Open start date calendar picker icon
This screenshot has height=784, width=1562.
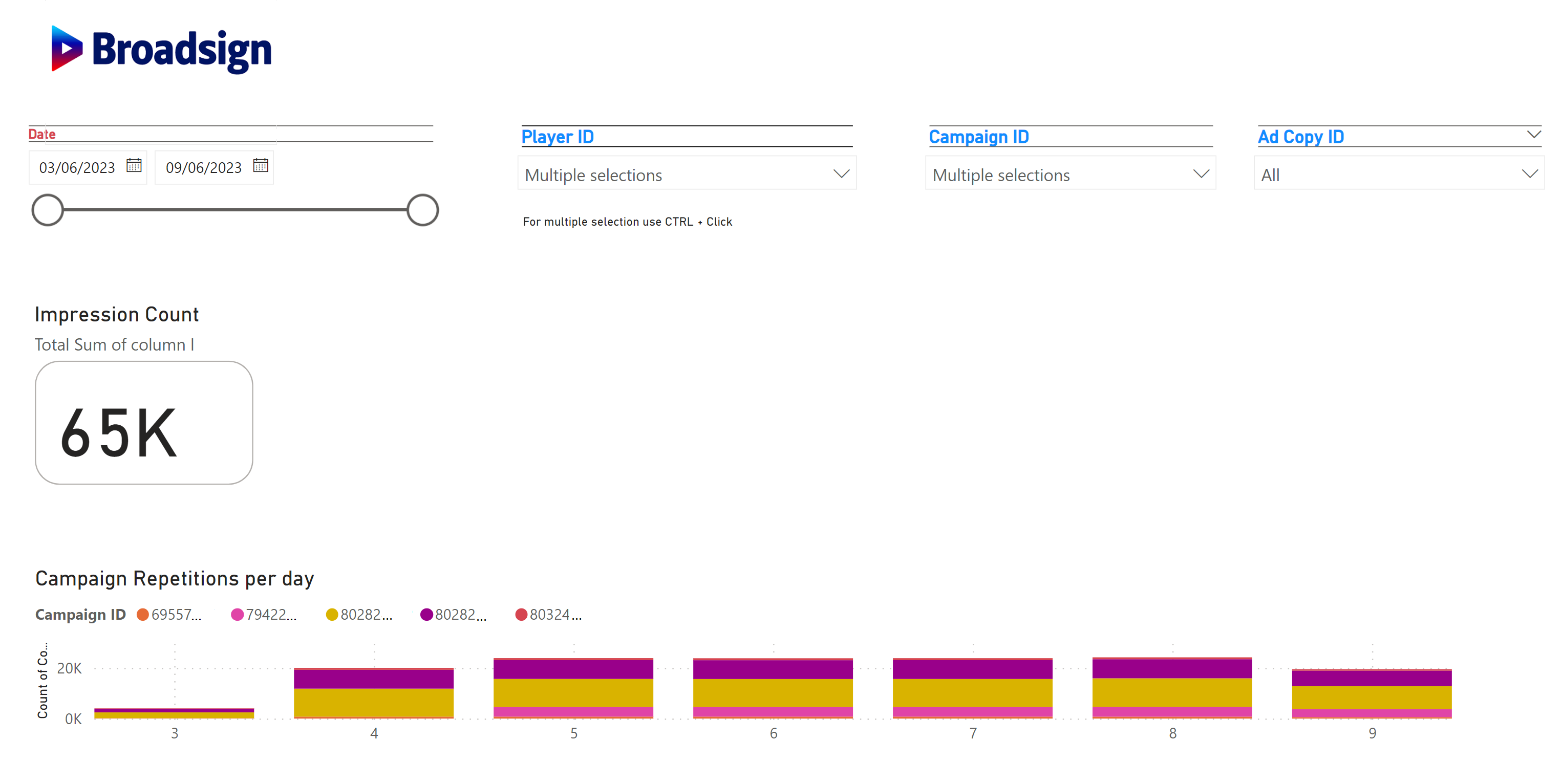pyautogui.click(x=134, y=165)
